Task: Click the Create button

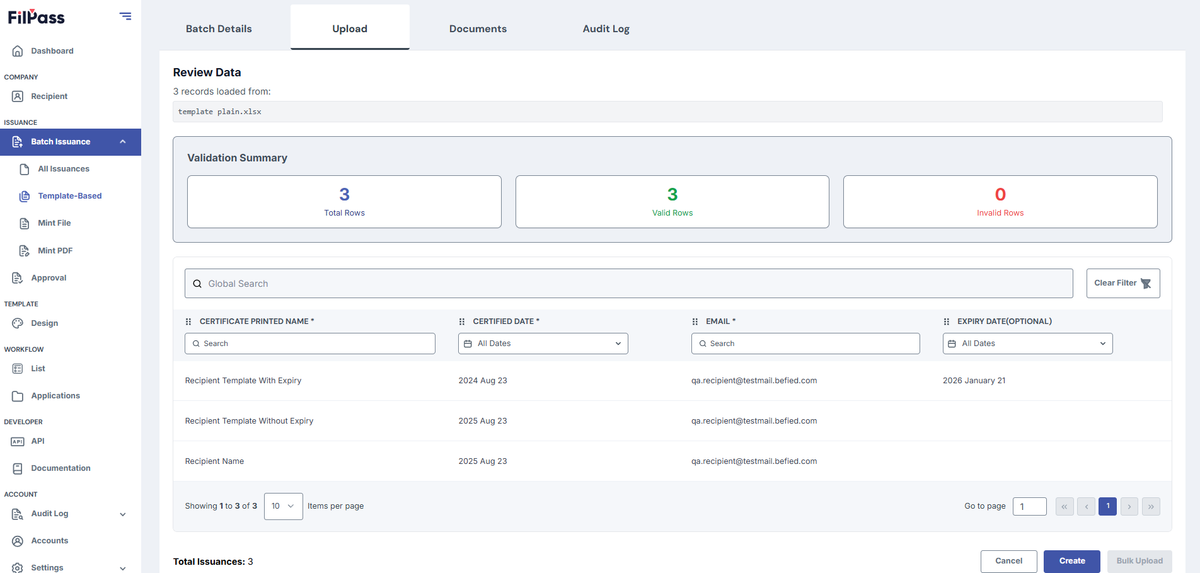Action: pyautogui.click(x=1072, y=561)
